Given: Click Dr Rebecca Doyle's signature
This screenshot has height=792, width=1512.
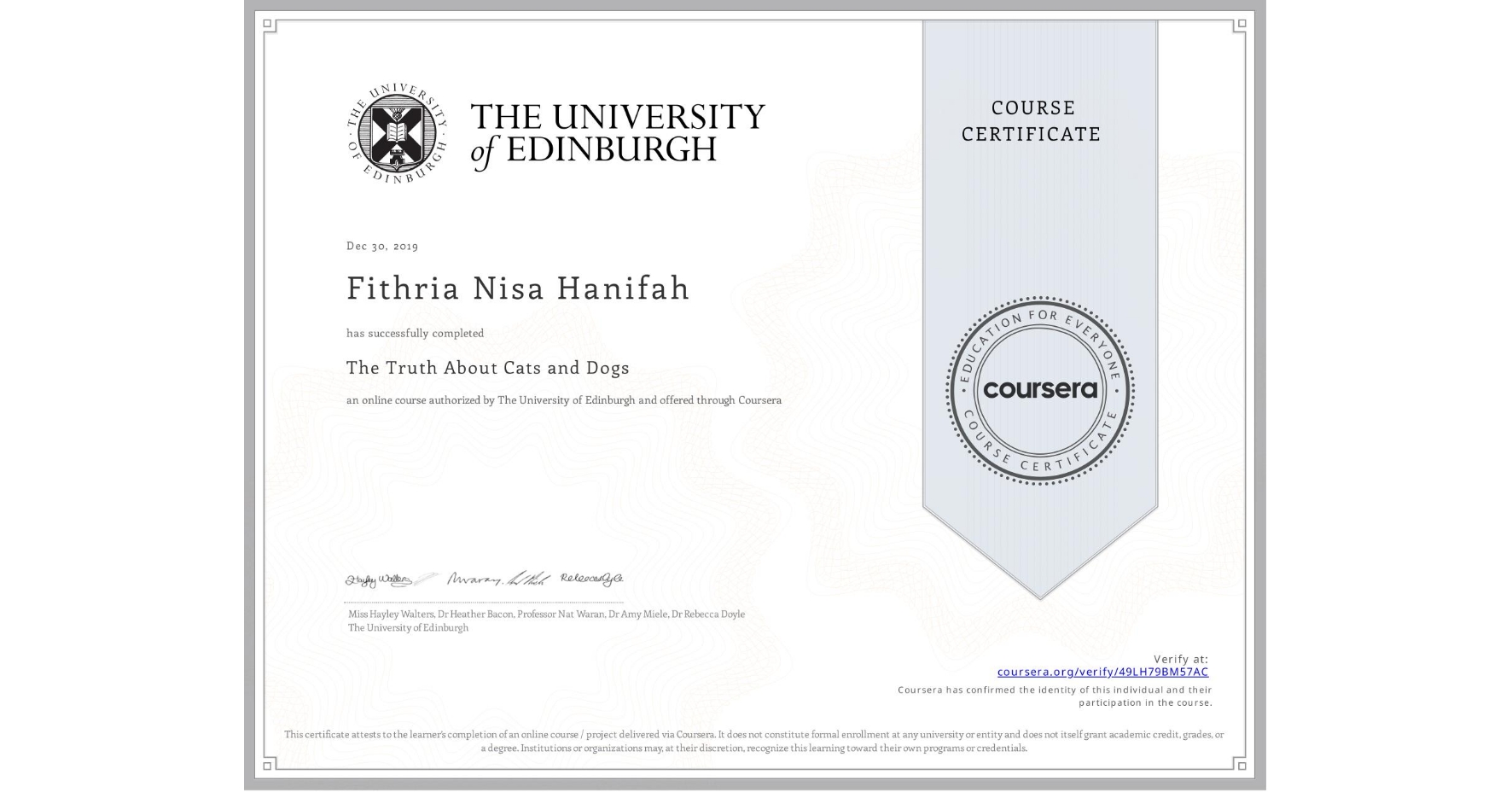Looking at the screenshot, I should pos(593,579).
